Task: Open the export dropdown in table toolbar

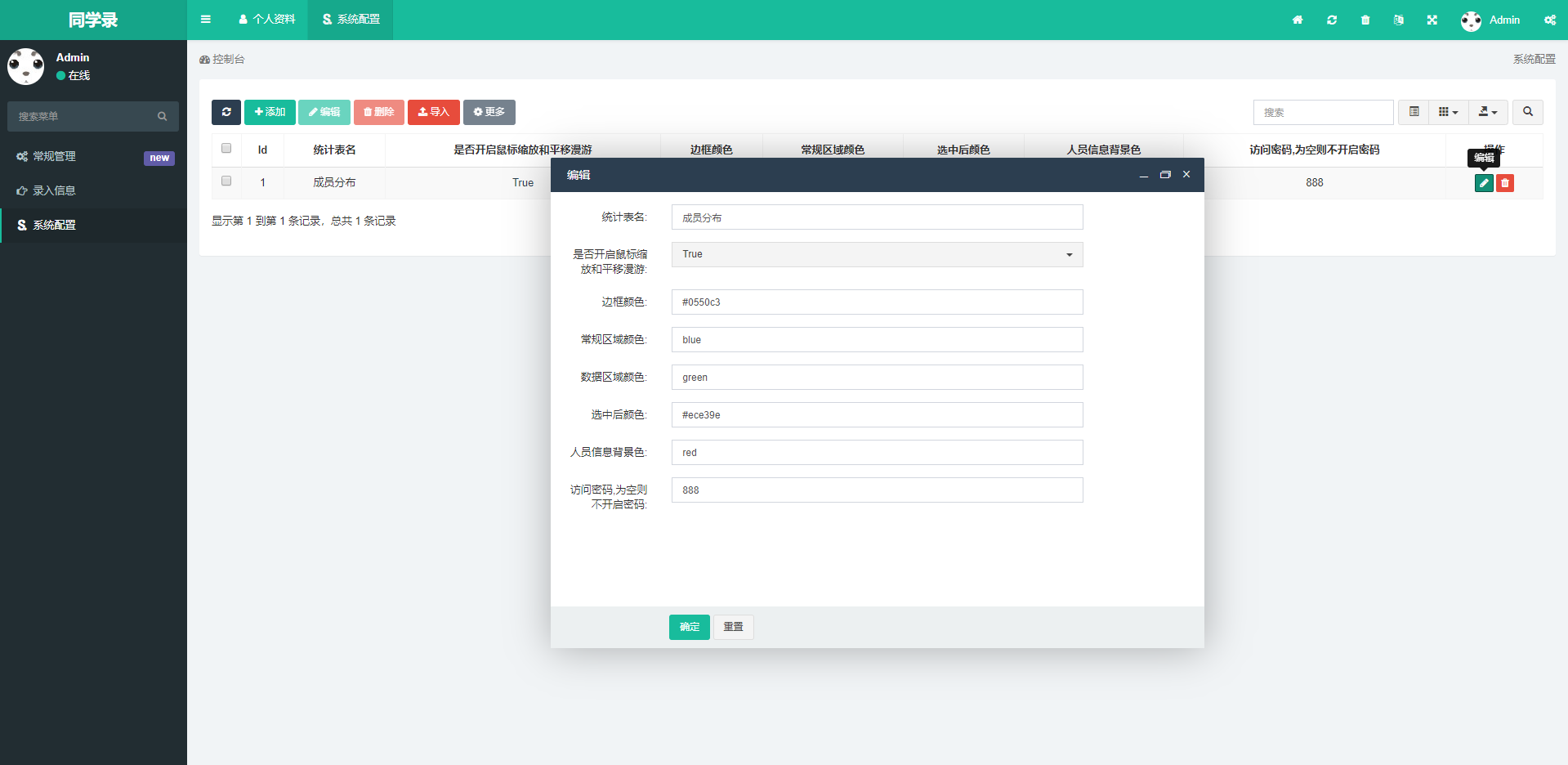Action: click(x=1488, y=112)
